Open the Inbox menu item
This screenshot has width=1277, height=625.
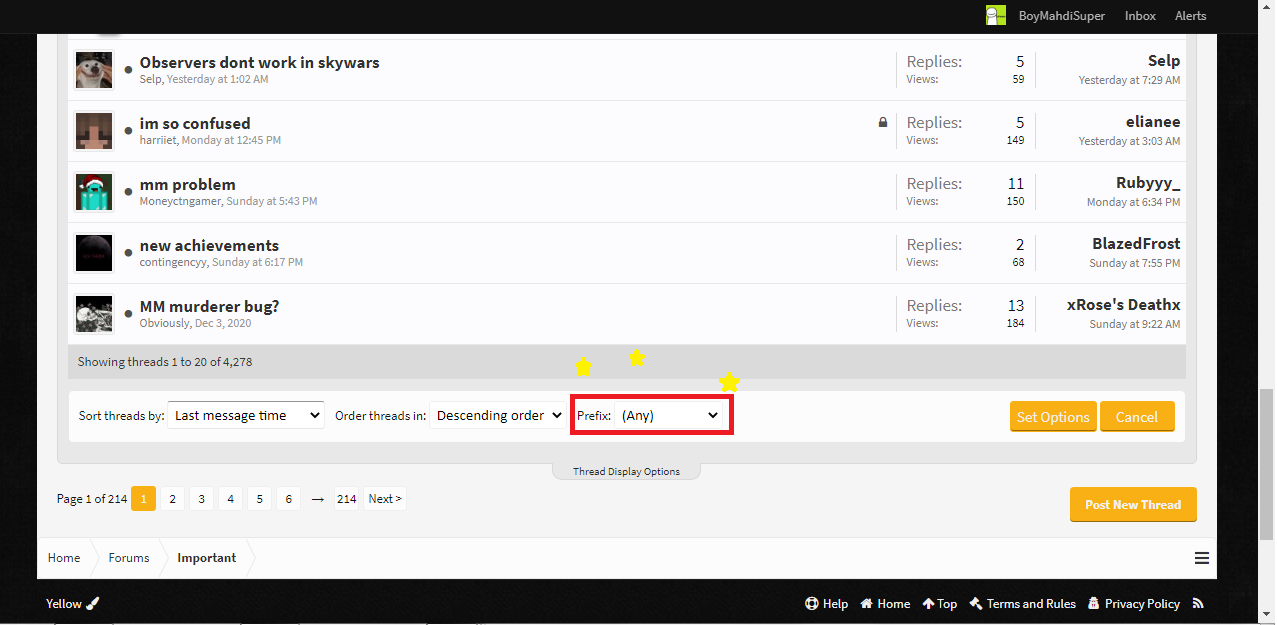click(x=1140, y=15)
